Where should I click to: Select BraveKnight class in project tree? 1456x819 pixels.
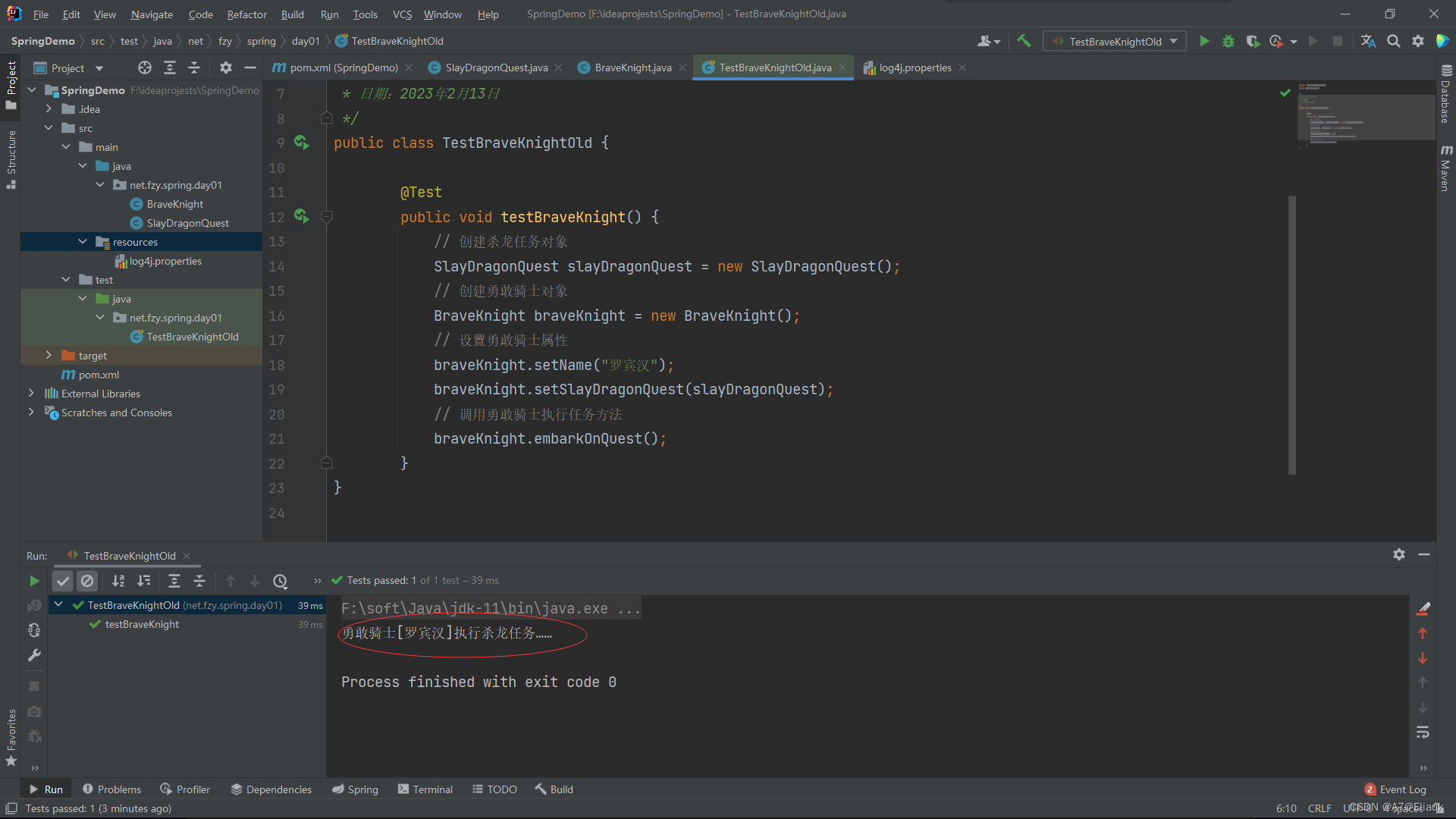pos(175,204)
